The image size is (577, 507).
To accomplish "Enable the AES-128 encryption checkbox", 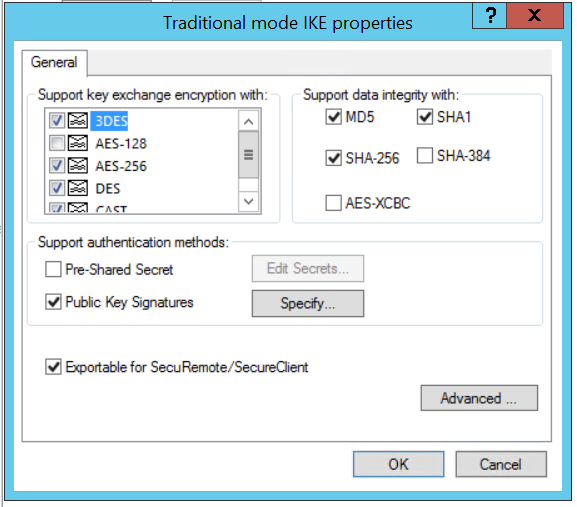I will click(57, 143).
